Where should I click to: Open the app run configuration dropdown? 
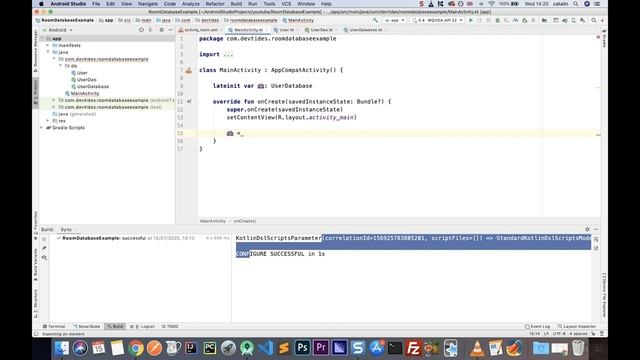point(395,20)
